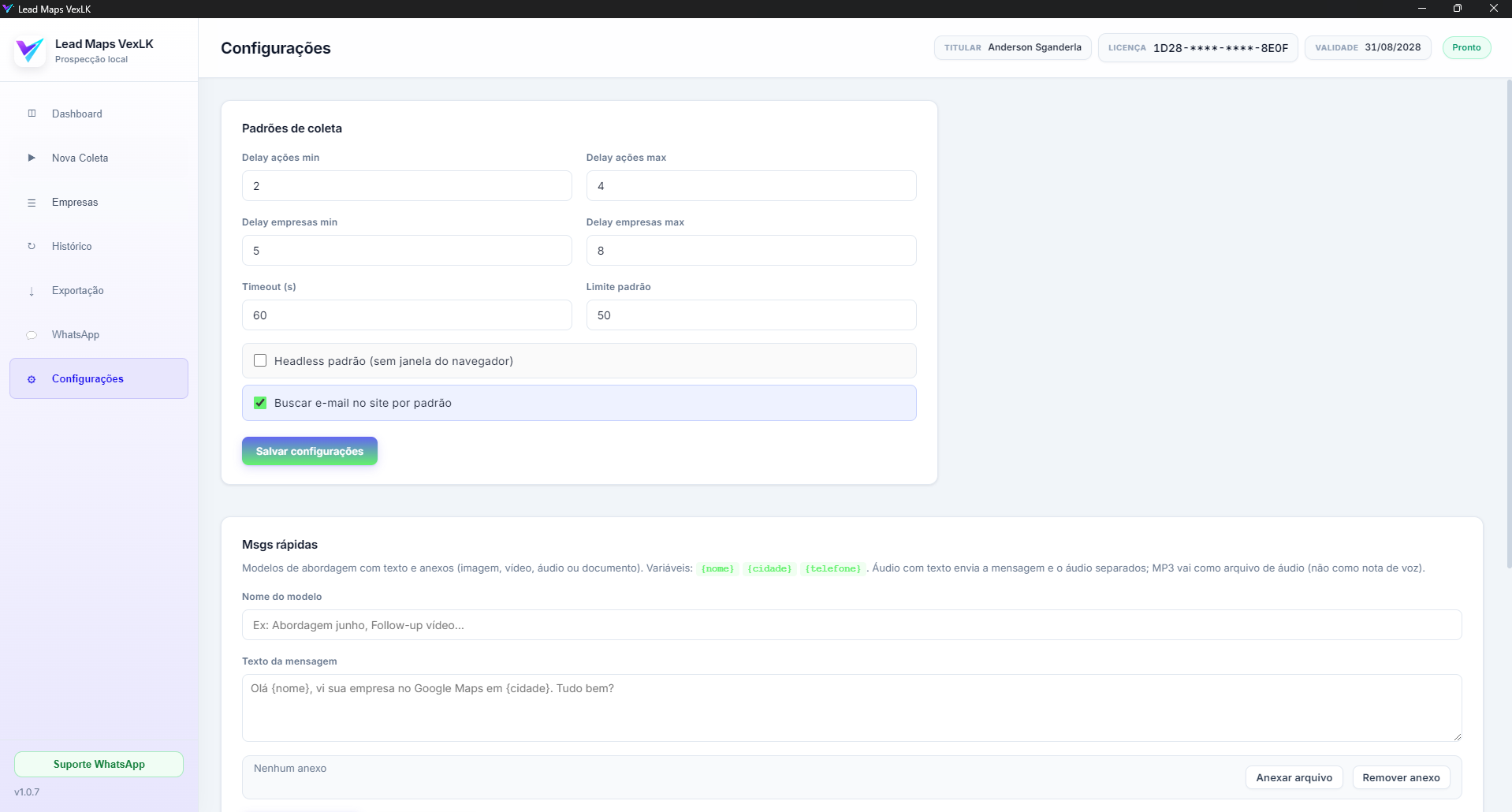Click the Configurações gear icon
Image resolution: width=1512 pixels, height=812 pixels.
32,379
